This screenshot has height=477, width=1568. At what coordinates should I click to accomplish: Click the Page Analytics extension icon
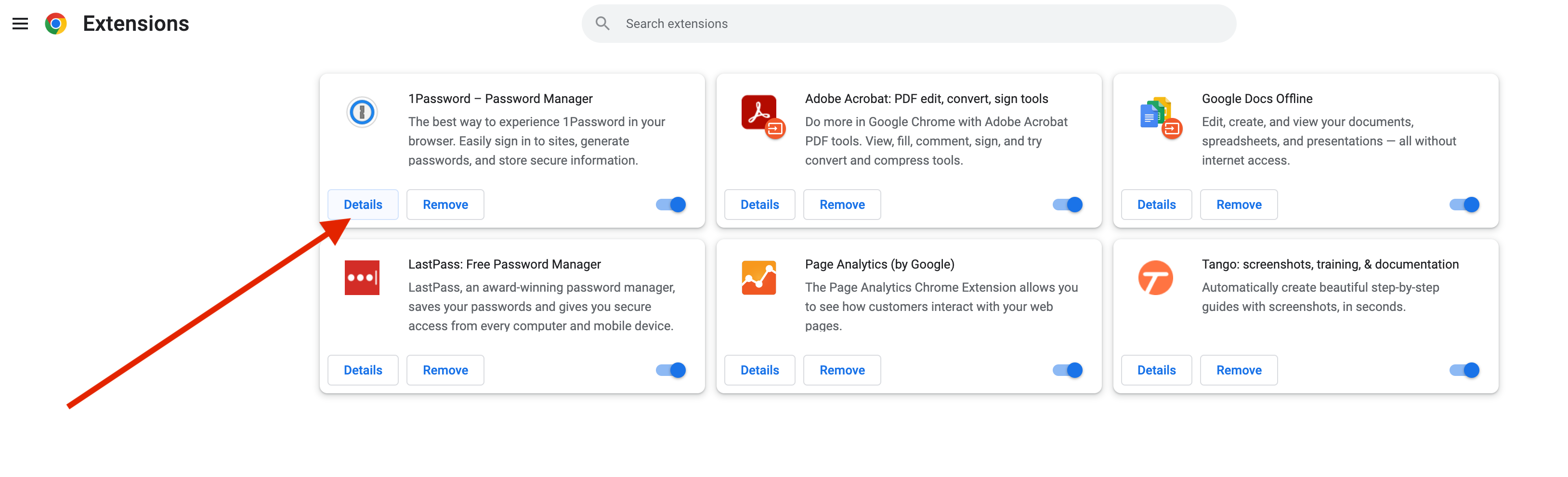point(758,278)
